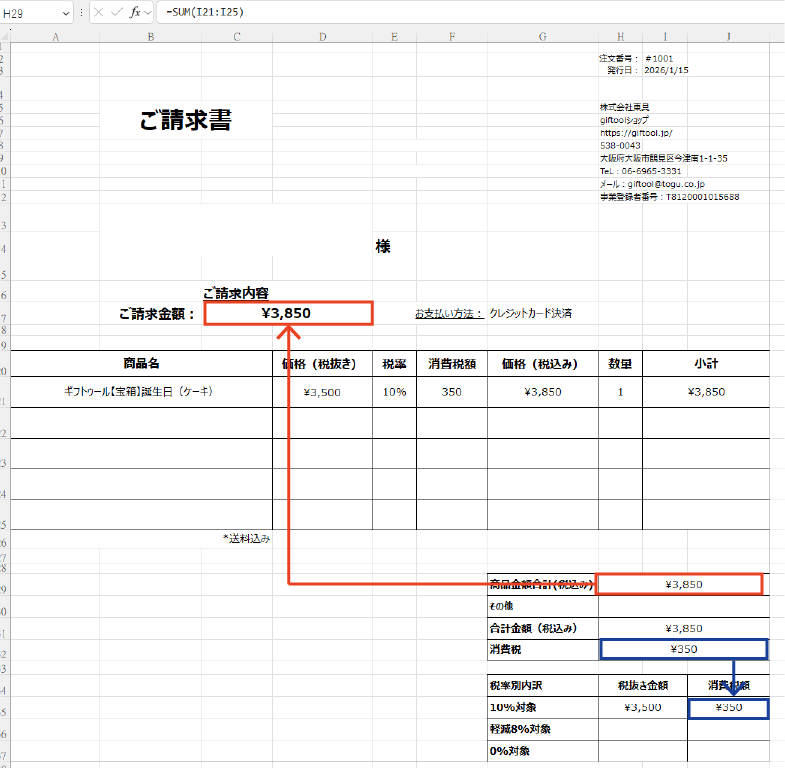Viewport: 785px width, 768px height.
Task: Select column D header
Action: (x=322, y=37)
